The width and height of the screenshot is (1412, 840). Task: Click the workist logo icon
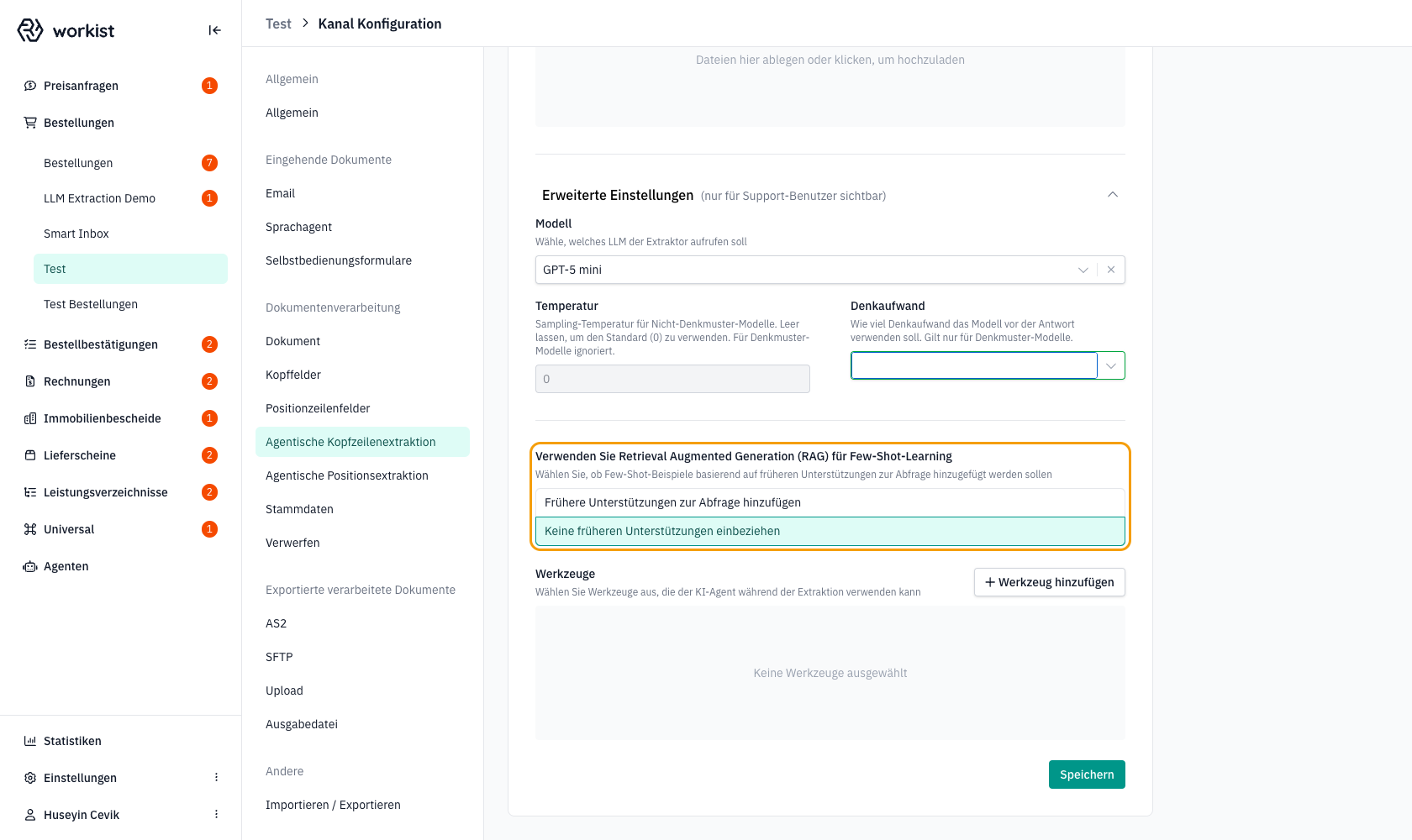pos(30,30)
